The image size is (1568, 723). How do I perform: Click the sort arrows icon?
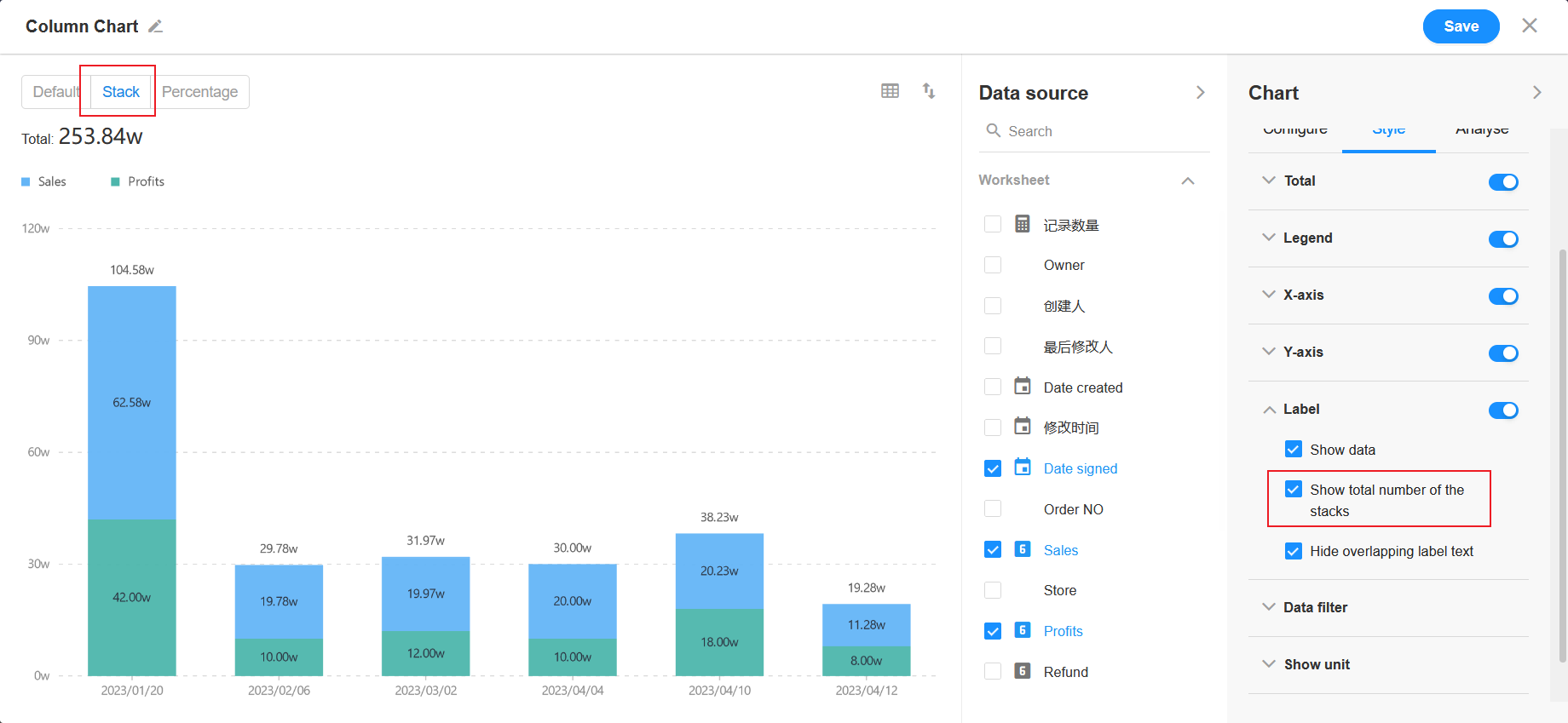pyautogui.click(x=929, y=91)
